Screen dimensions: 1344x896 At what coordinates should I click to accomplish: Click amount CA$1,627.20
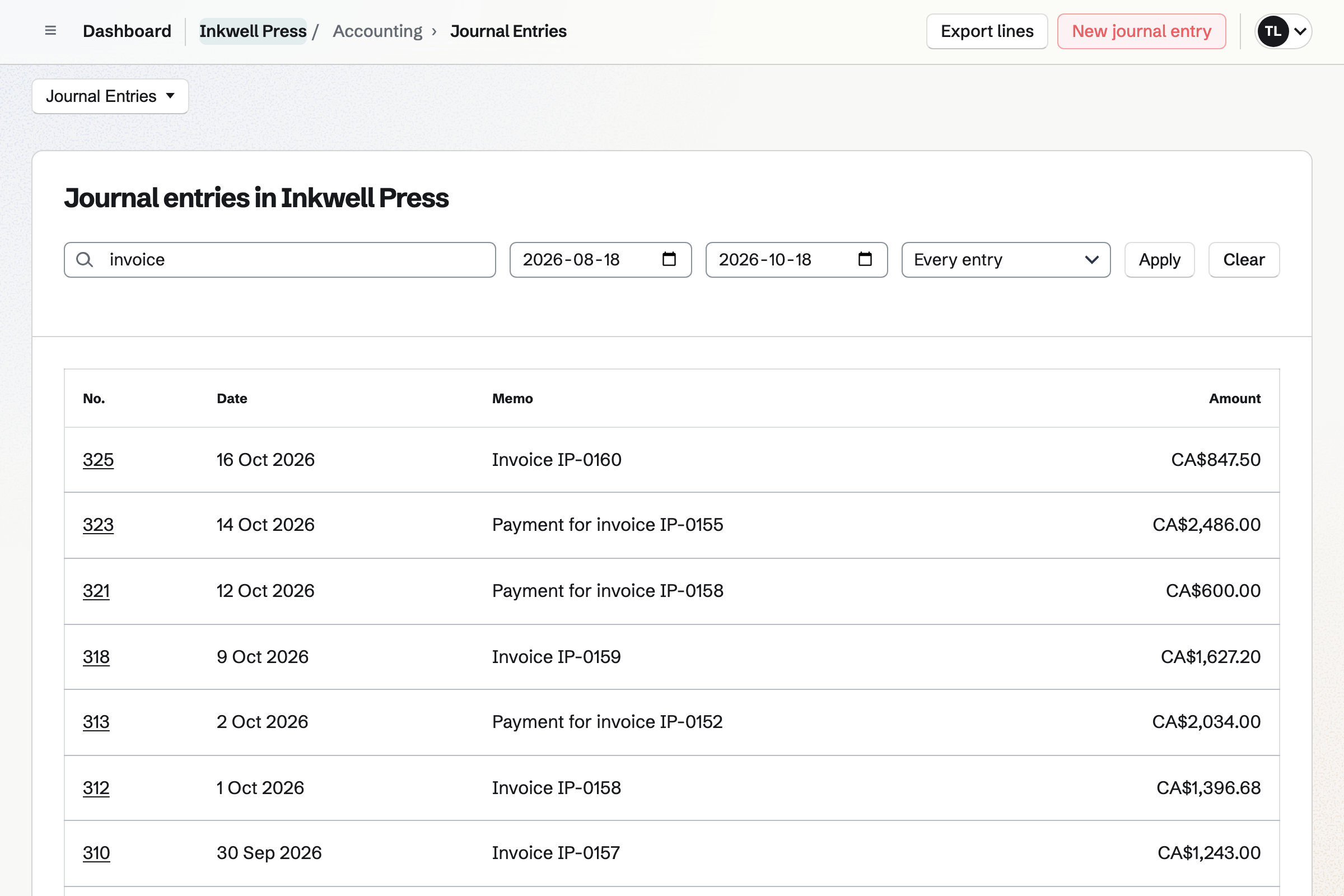pos(1210,657)
